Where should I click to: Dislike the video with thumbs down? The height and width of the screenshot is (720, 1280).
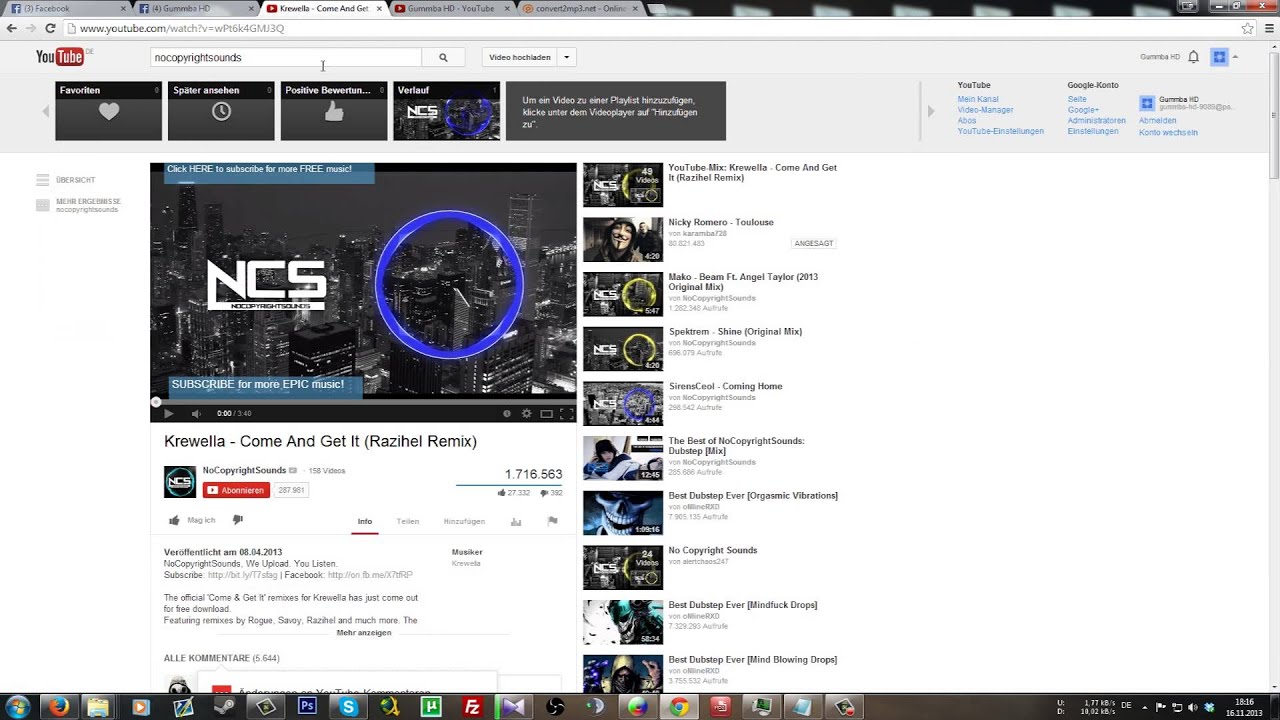pos(238,520)
